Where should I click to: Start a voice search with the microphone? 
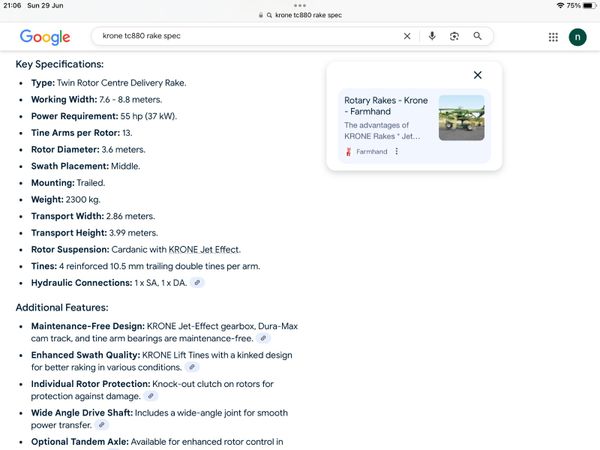432,36
